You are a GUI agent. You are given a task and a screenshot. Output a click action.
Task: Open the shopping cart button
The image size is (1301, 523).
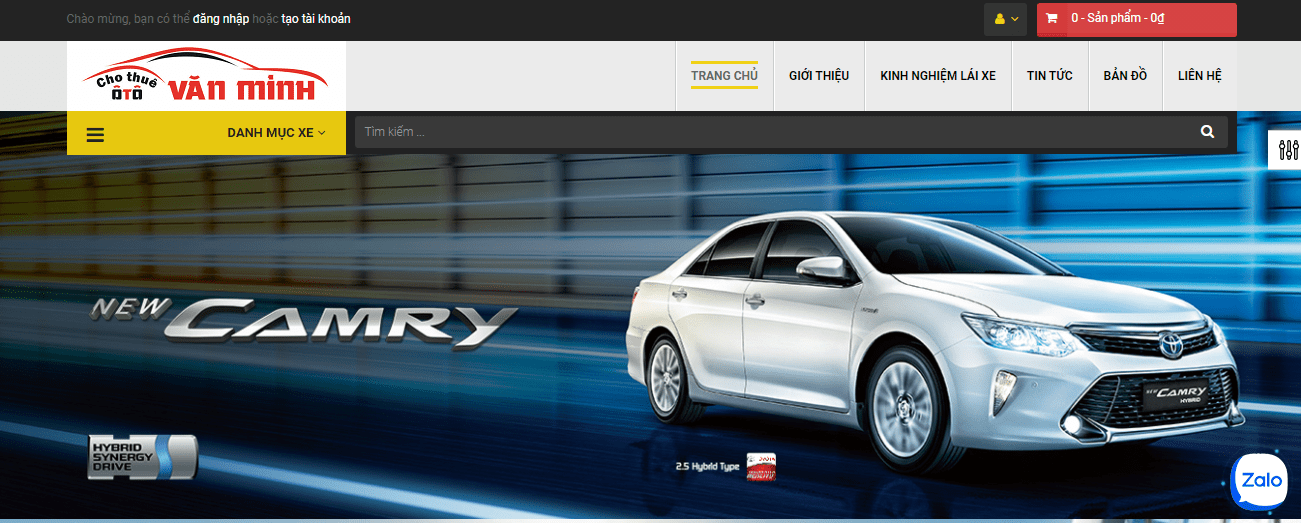pos(1136,19)
